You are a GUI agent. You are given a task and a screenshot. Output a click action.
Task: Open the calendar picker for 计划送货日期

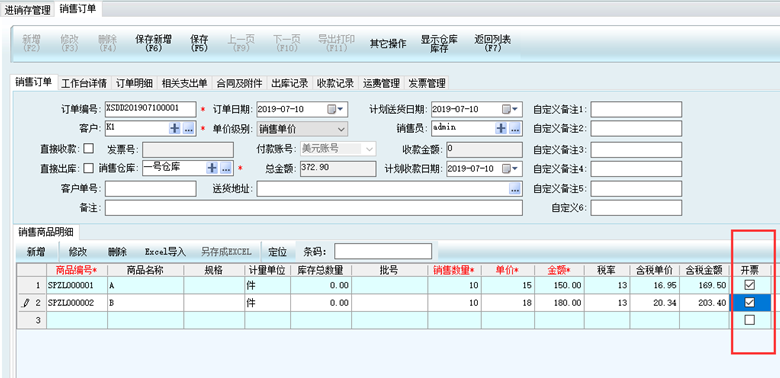[x=509, y=109]
